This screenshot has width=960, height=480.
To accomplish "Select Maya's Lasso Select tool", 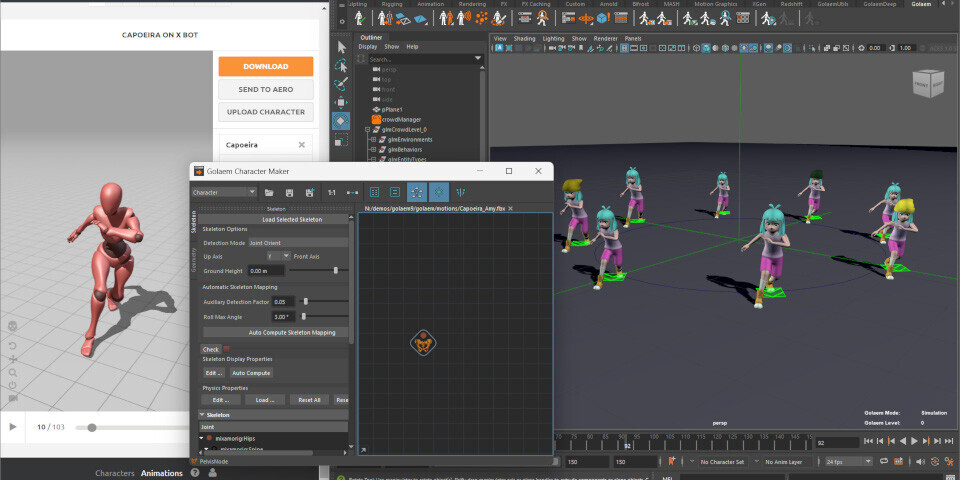I will click(x=342, y=66).
